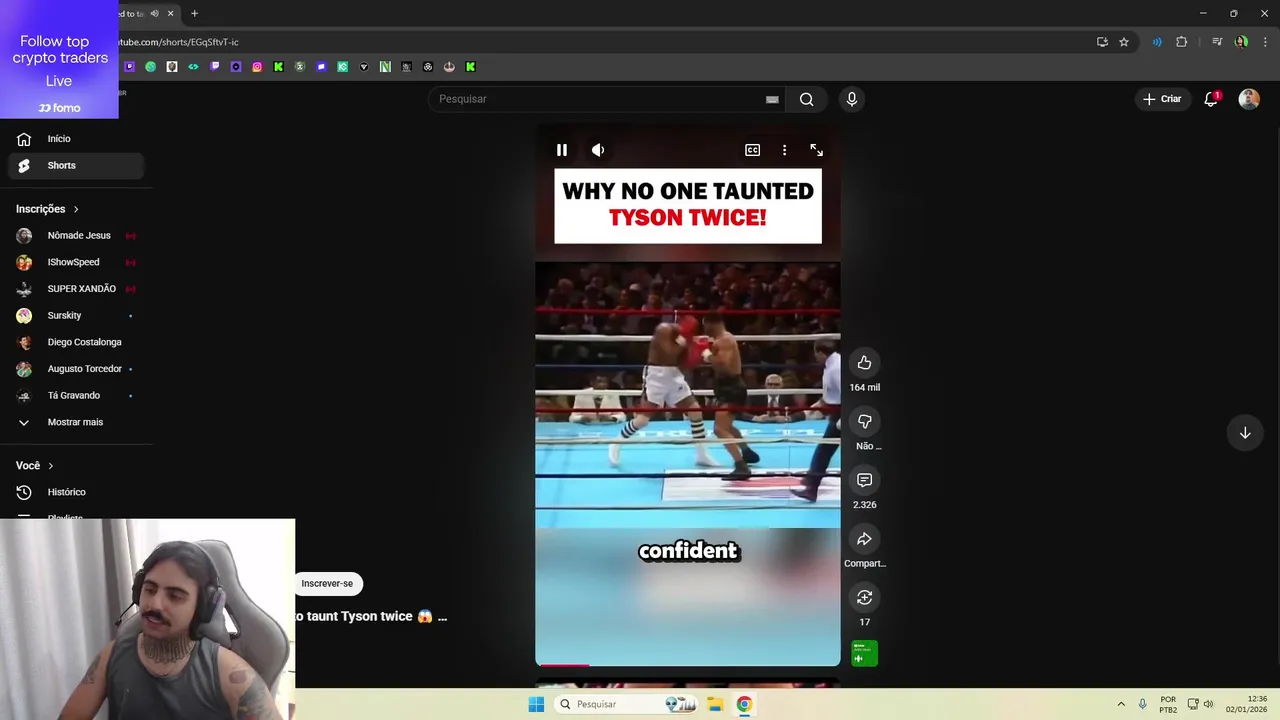Click the taskbar Pesquisar search box
Image resolution: width=1280 pixels, height=720 pixels.
pyautogui.click(x=625, y=704)
